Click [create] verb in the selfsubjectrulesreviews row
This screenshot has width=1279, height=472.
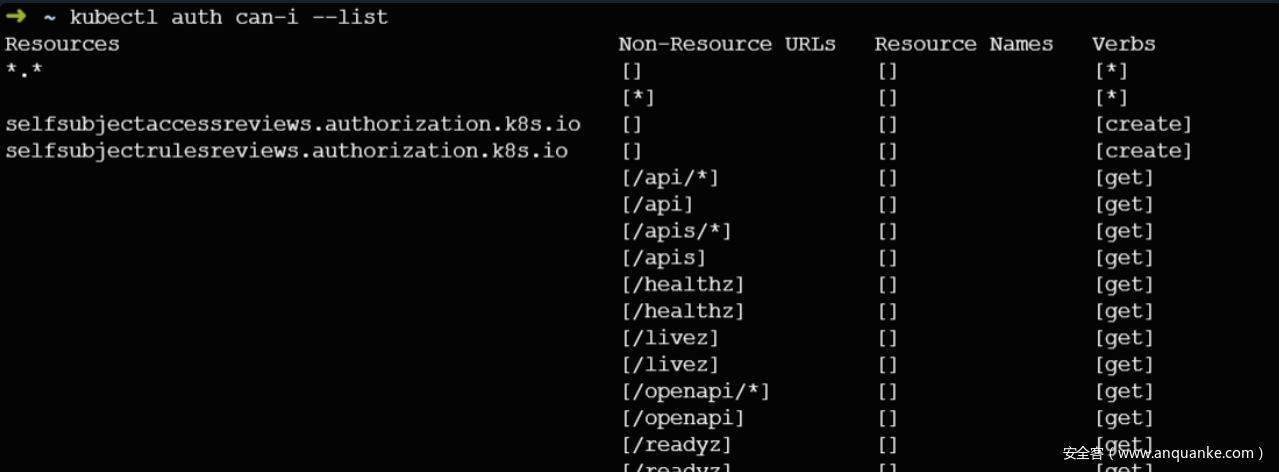[1143, 151]
